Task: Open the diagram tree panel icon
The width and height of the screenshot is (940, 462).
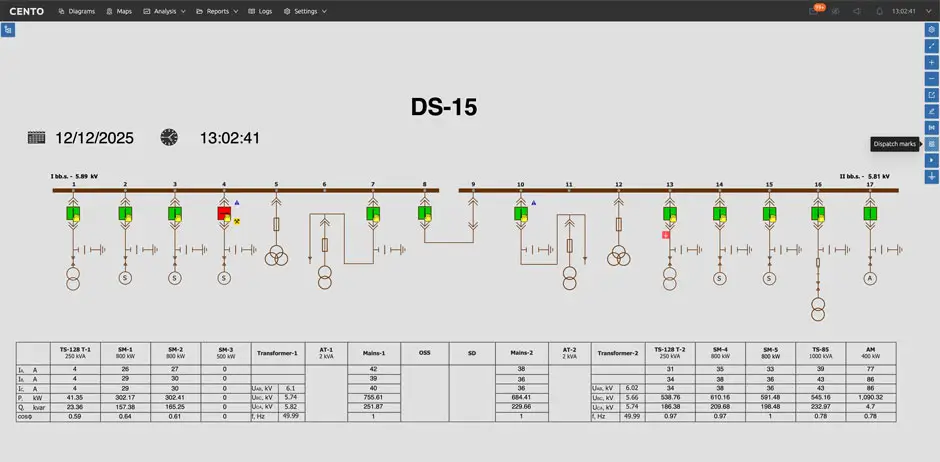Action: [8, 30]
